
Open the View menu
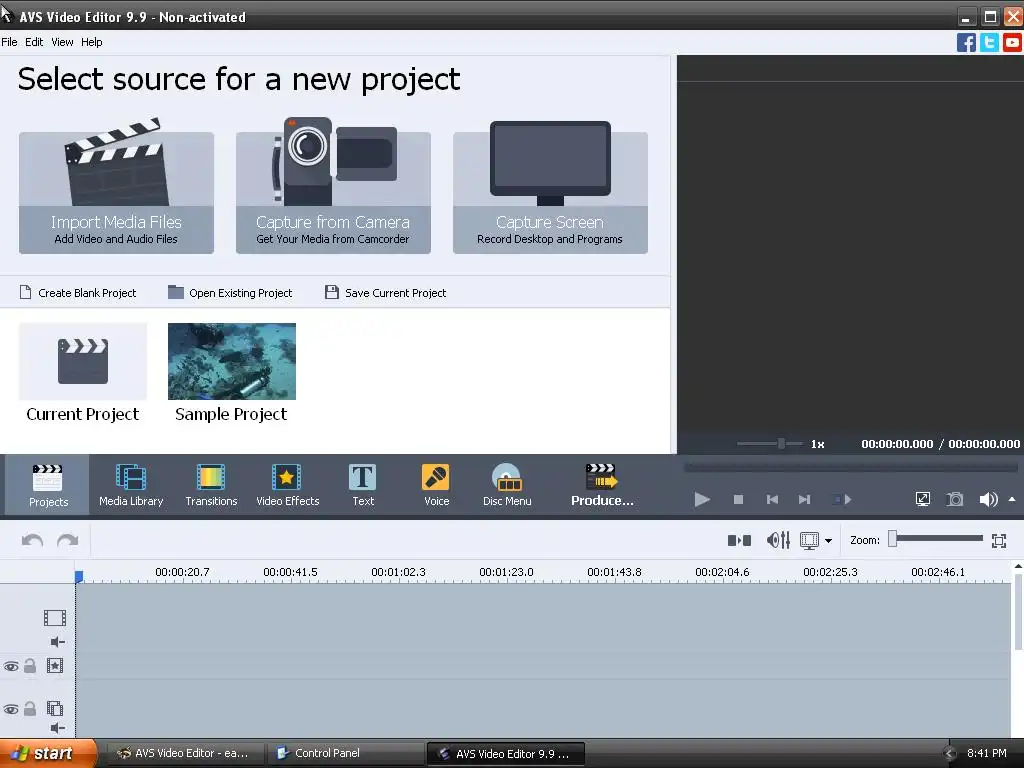point(62,42)
